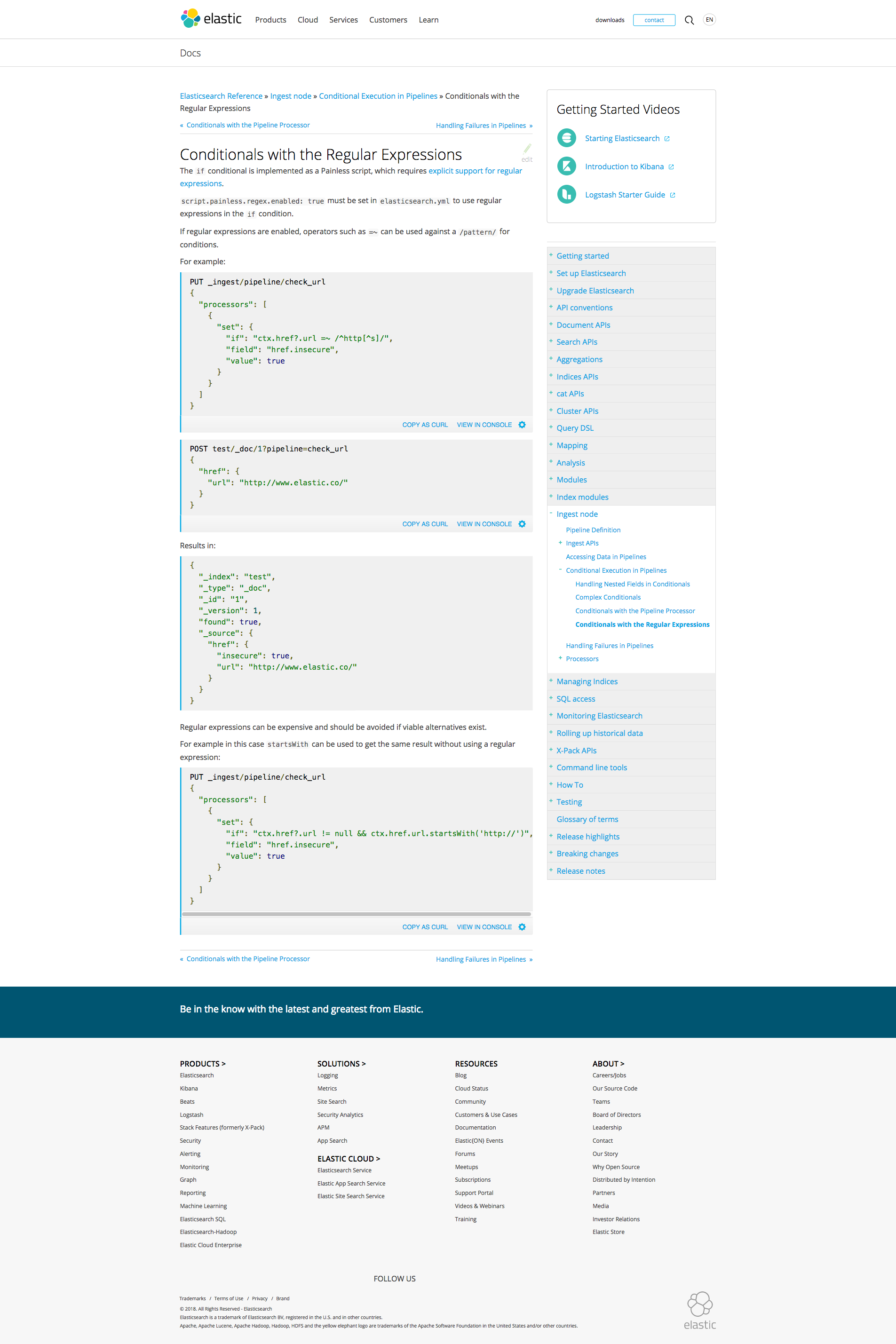Open the search magnifier icon
Image resolution: width=896 pixels, height=1344 pixels.
point(689,20)
